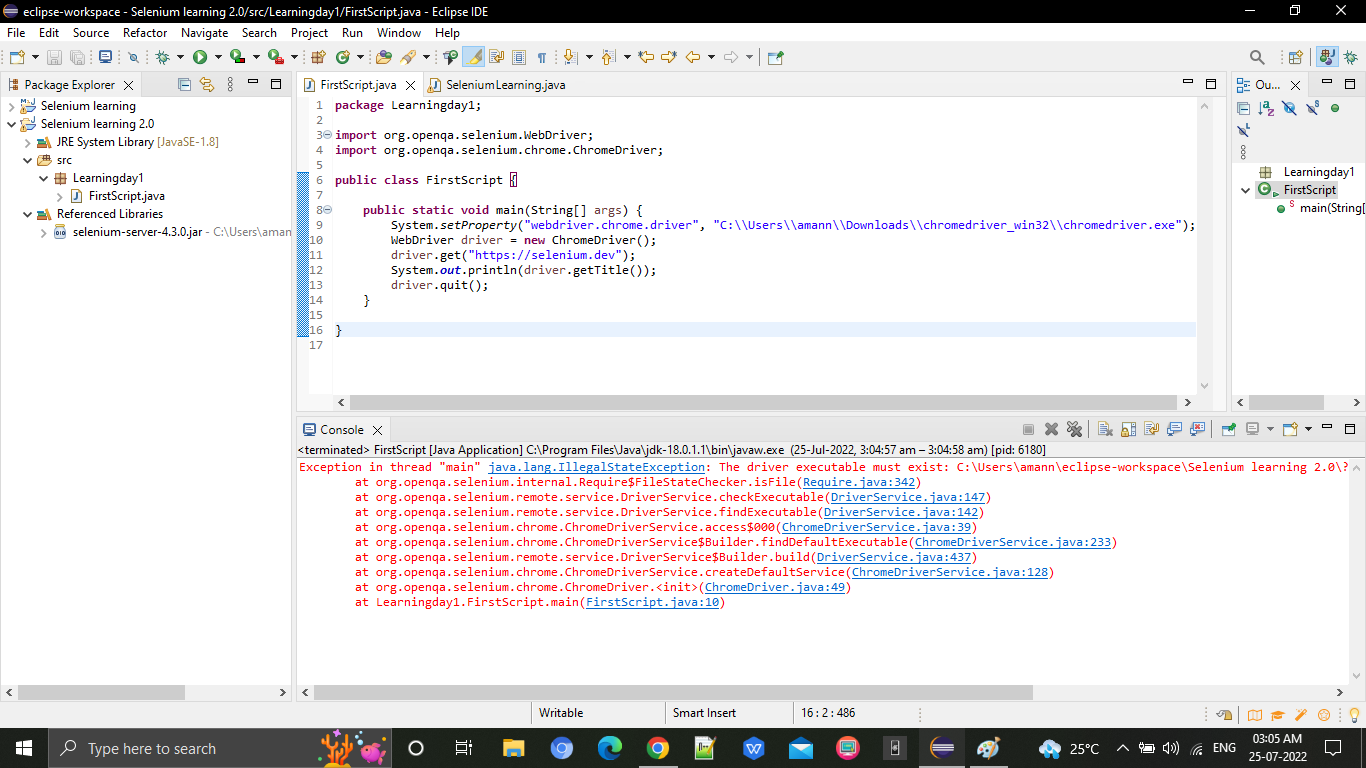
Task: Toggle Scroll Lock in Console toolbar
Action: point(1128,429)
